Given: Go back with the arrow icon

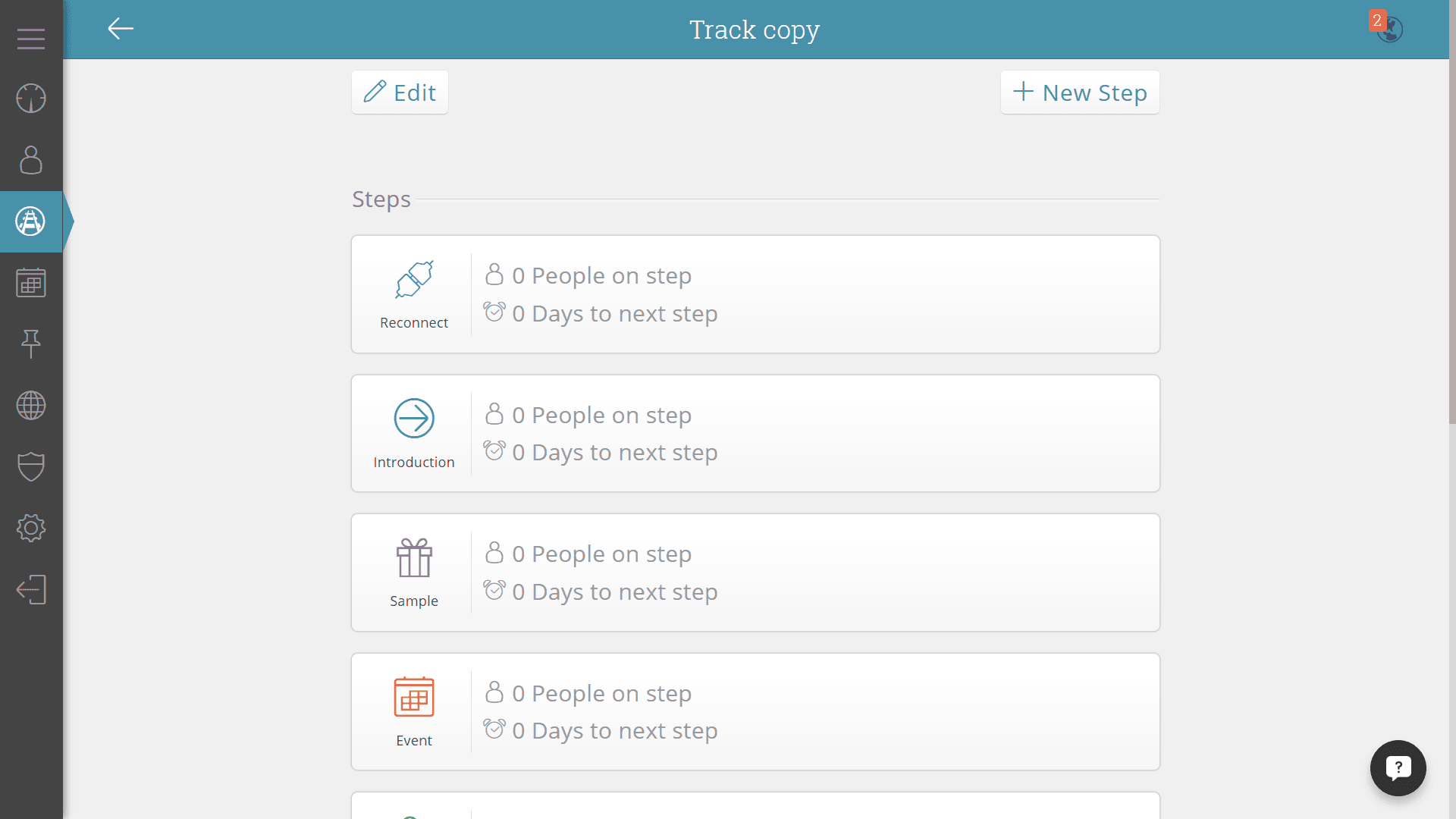Looking at the screenshot, I should point(121,29).
